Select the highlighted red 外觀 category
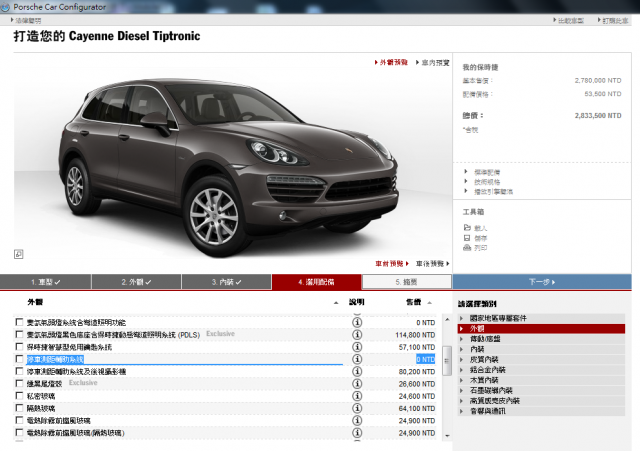The width and height of the screenshot is (640, 451). coord(541,329)
